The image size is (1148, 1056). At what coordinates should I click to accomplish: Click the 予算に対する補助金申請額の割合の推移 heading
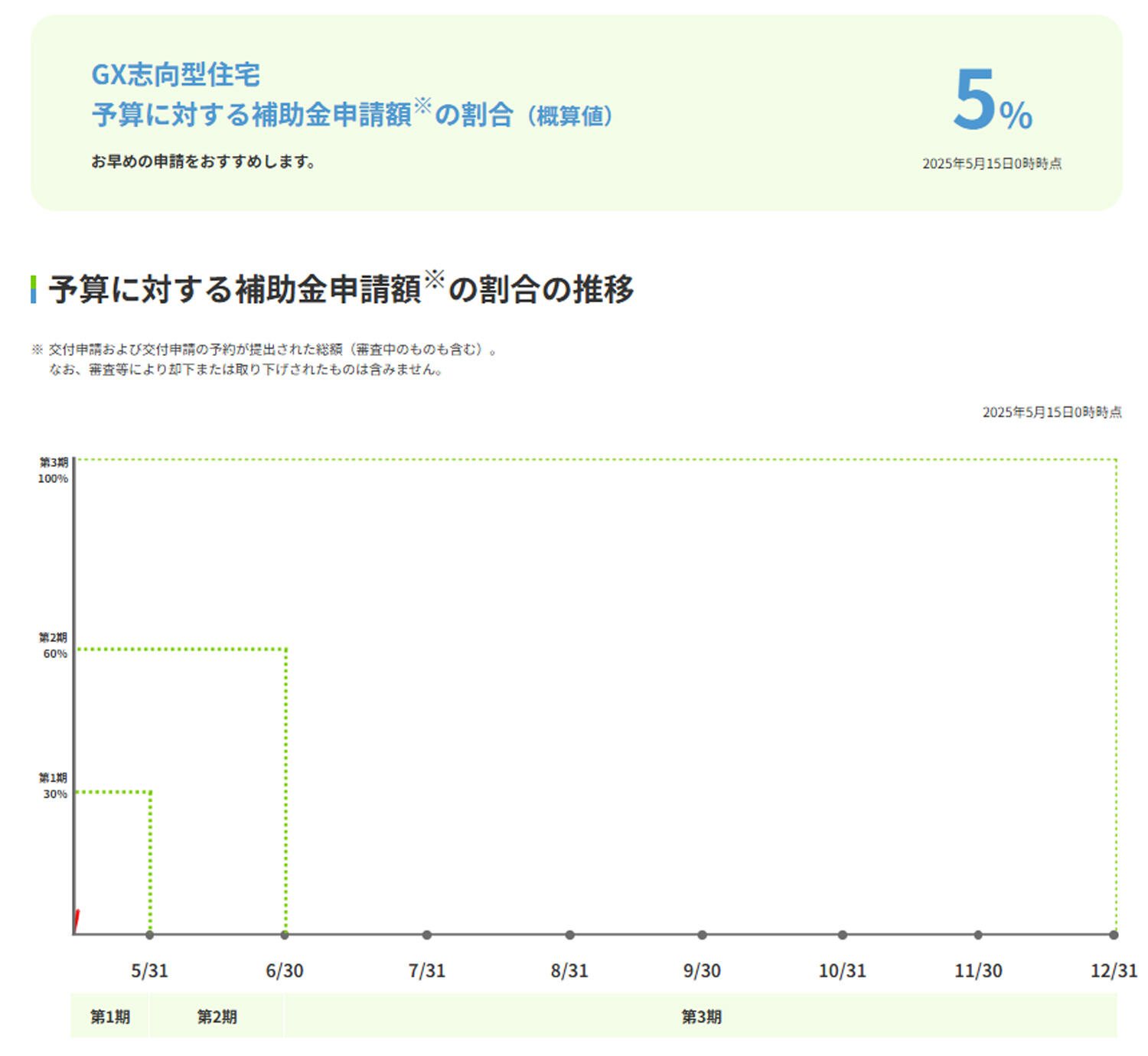[341, 289]
